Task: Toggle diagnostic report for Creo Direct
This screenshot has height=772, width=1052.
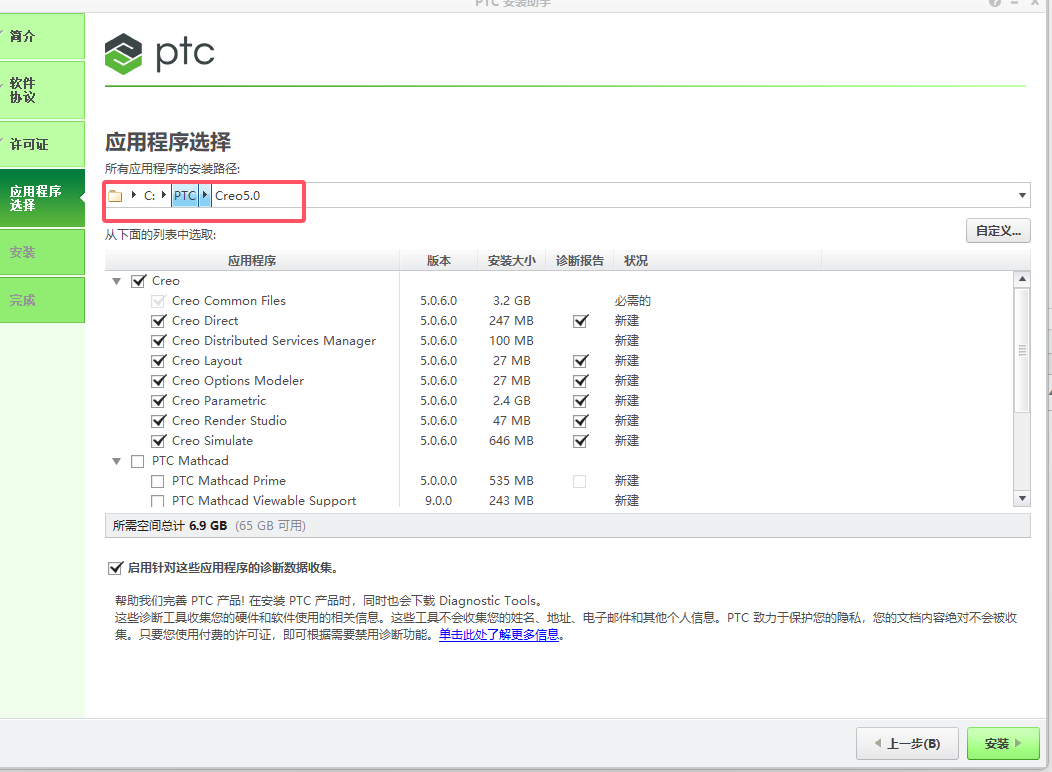Action: tap(580, 321)
